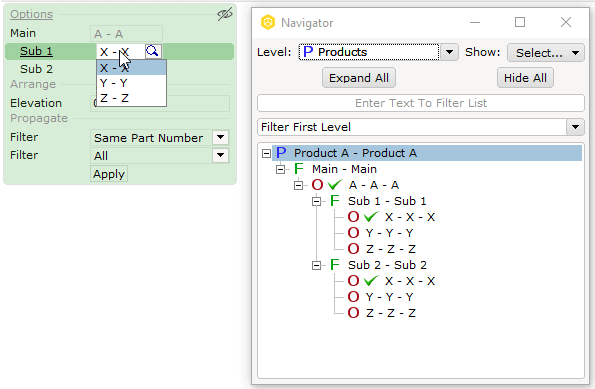Image resolution: width=595 pixels, height=389 pixels.
Task: Click the red O icon of Y - Y - Y under Sub 2
Action: 353,297
